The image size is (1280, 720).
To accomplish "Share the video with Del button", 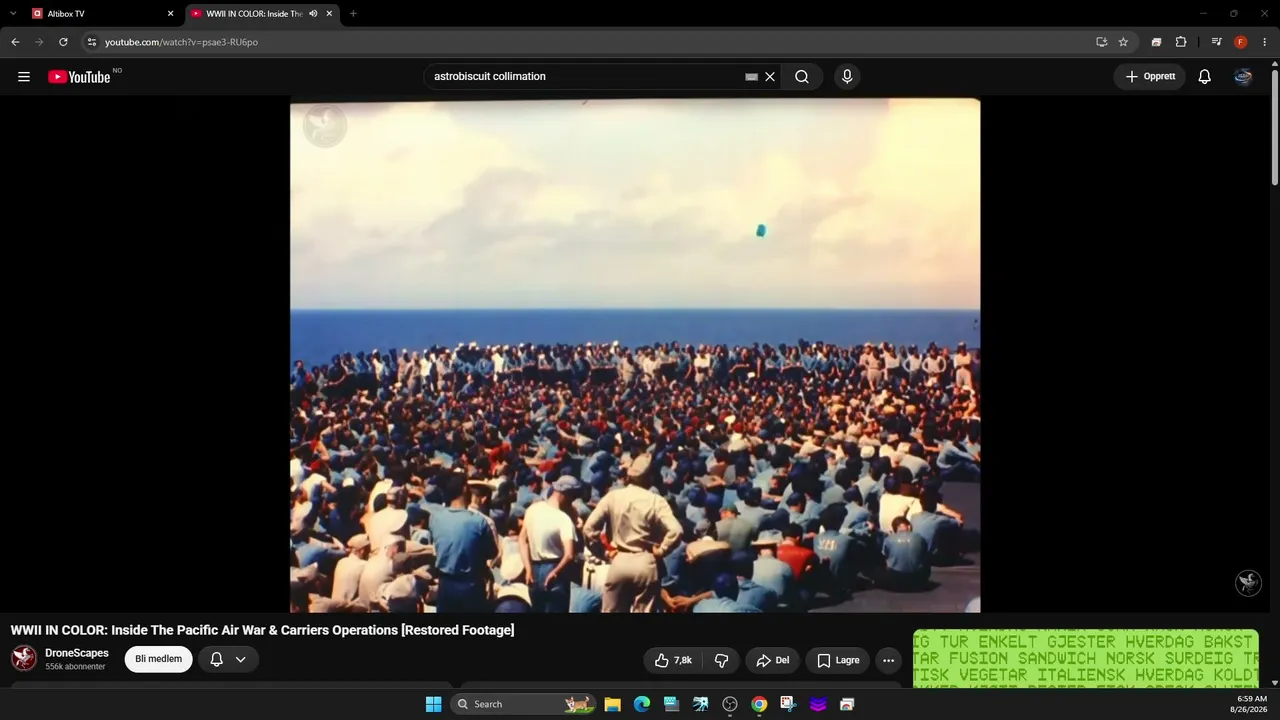I will point(773,660).
